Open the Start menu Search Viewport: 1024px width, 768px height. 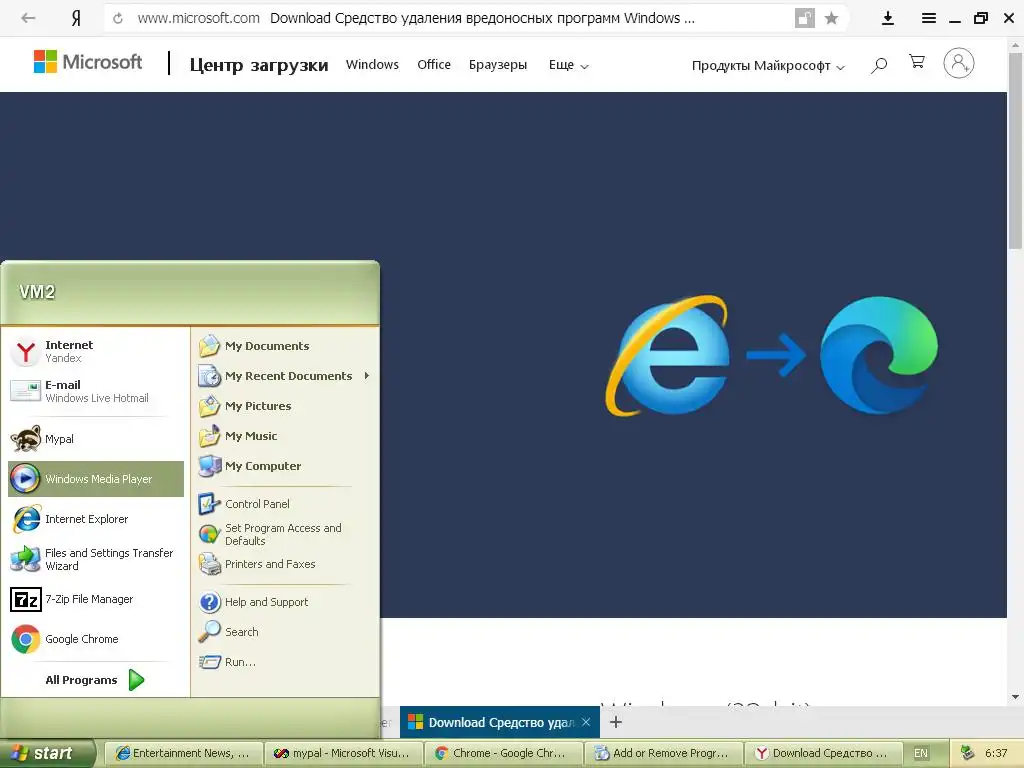pyautogui.click(x=285, y=632)
